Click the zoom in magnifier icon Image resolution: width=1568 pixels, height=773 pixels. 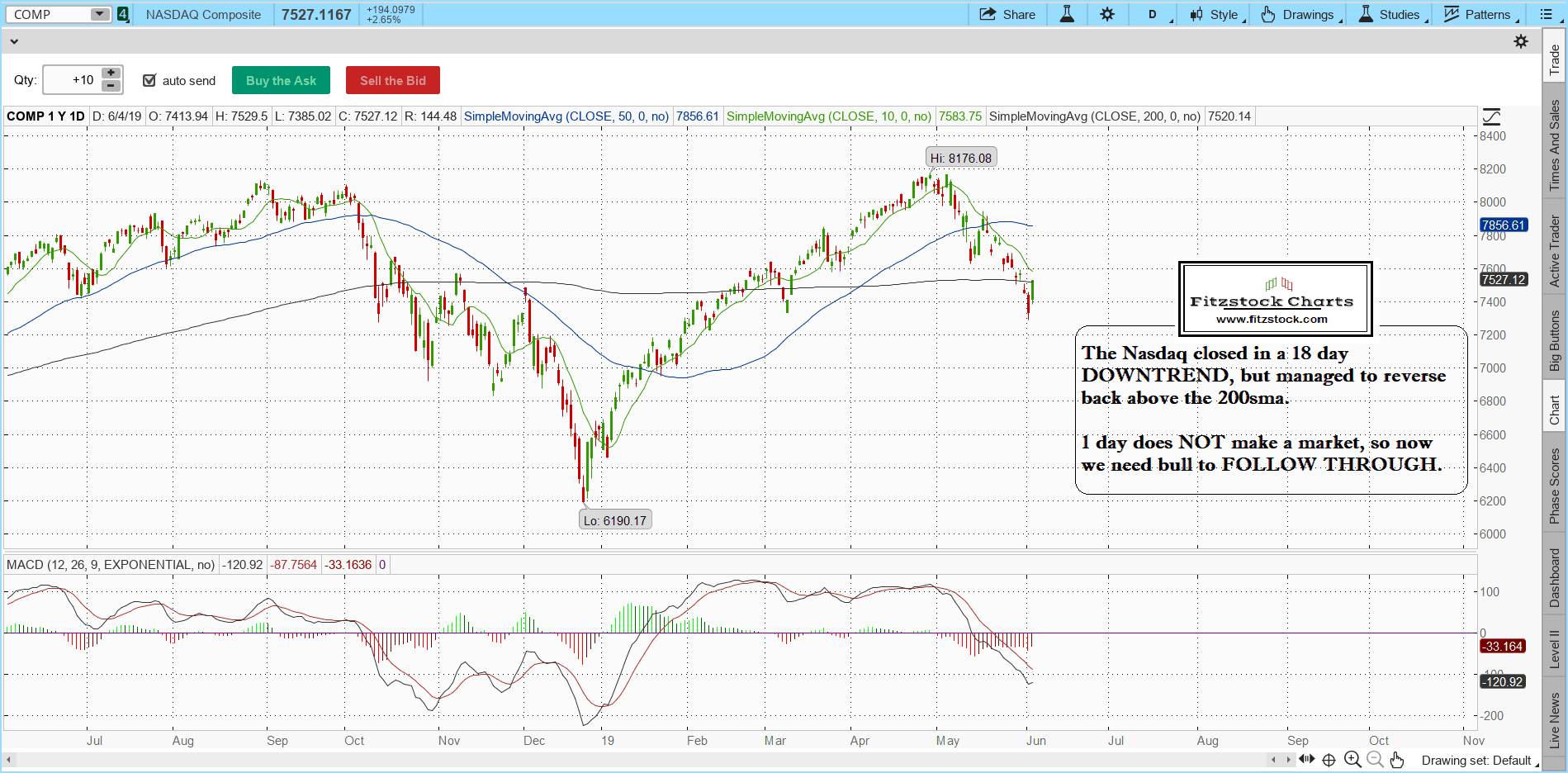(x=1352, y=760)
